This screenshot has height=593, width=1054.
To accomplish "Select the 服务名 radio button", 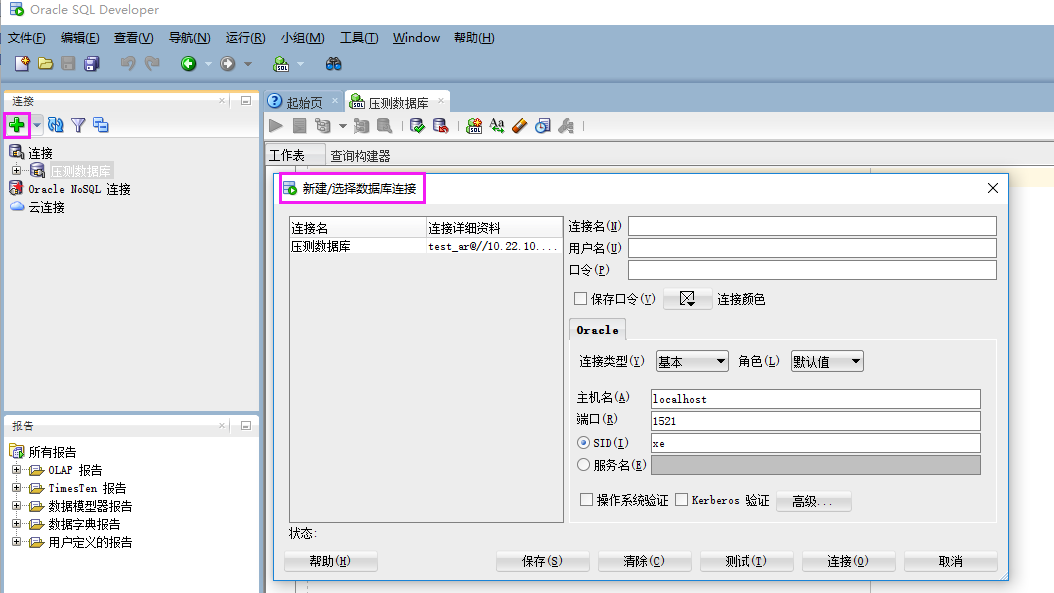I will click(583, 465).
